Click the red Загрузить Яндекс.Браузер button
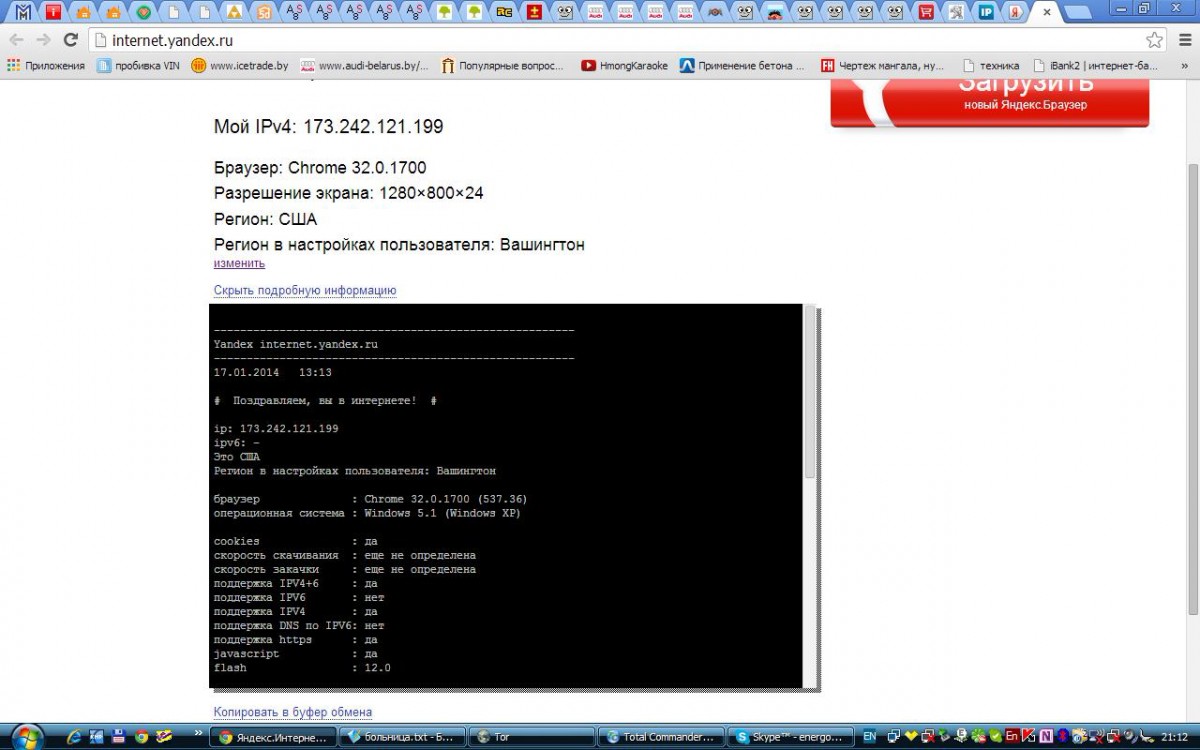 coord(990,101)
